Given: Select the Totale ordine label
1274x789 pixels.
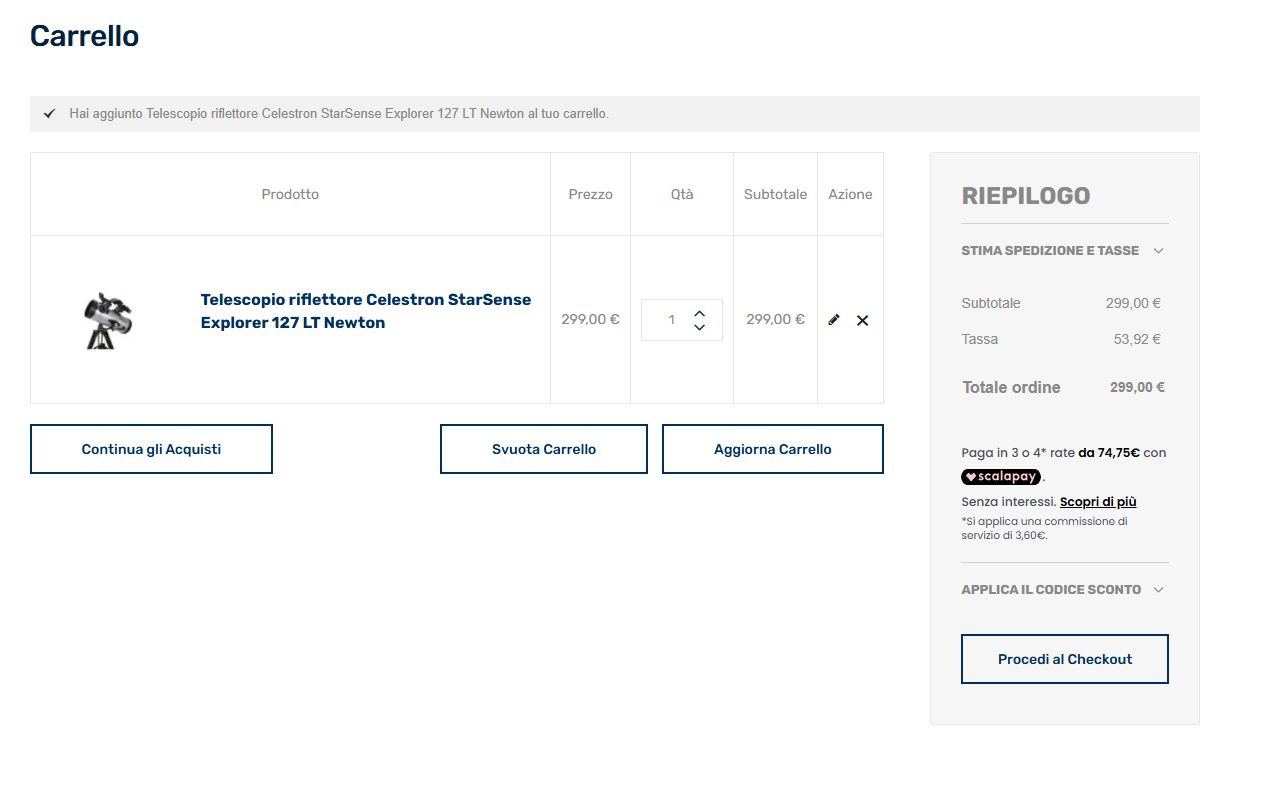Looking at the screenshot, I should pyautogui.click(x=1011, y=387).
